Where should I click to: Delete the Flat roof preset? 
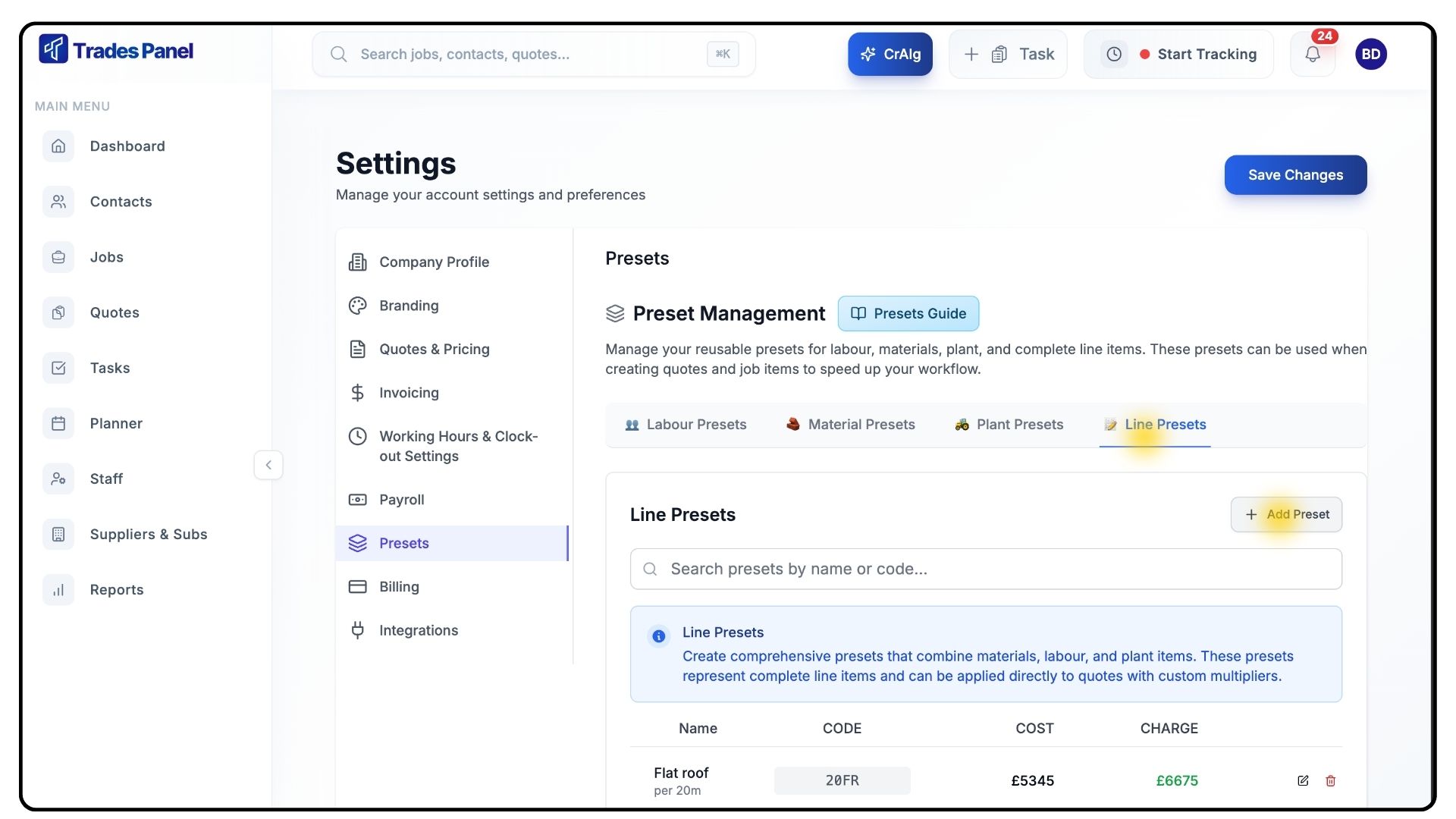pos(1330,780)
